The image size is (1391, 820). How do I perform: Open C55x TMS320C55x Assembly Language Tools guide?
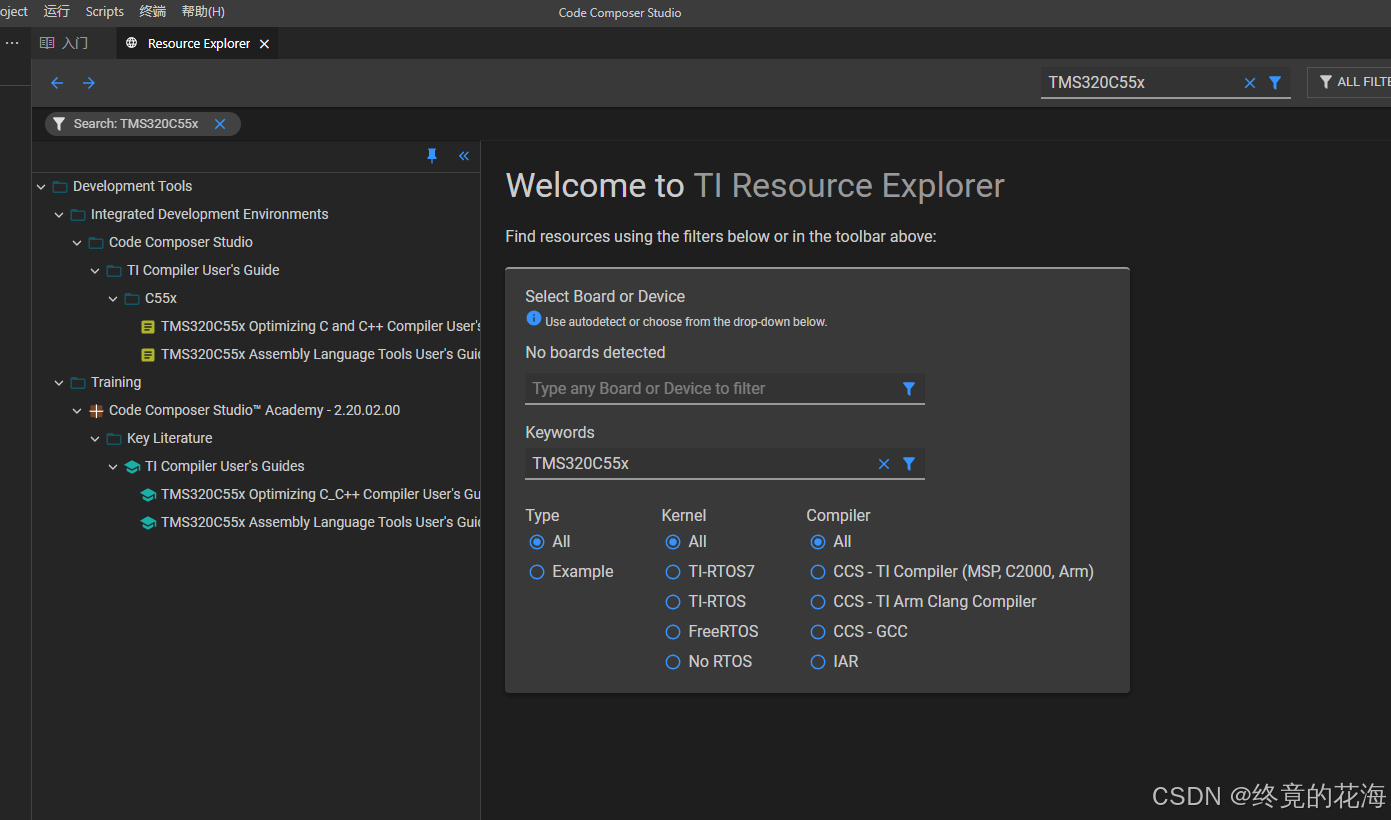pos(321,354)
